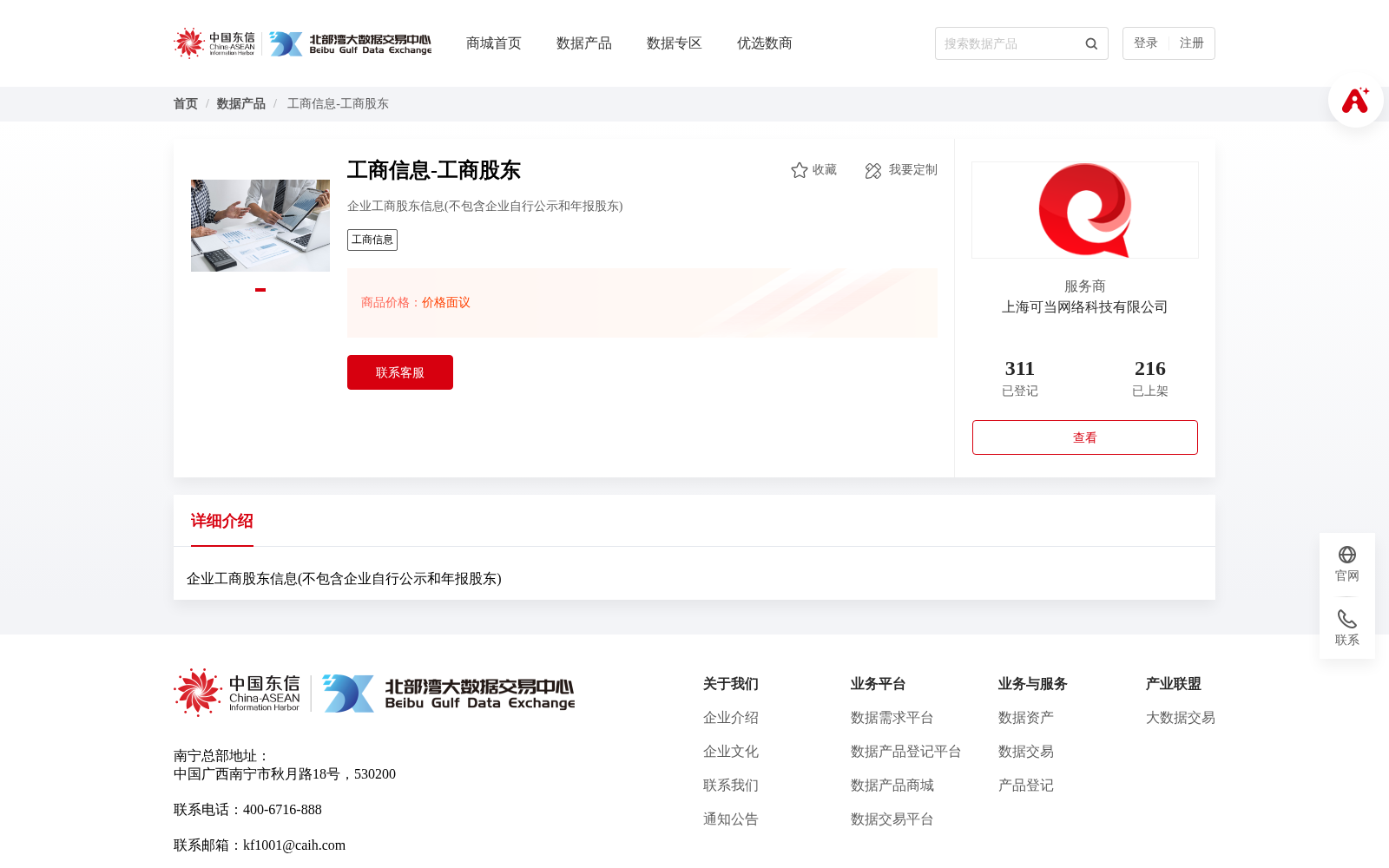Screen dimensions: 1389x868
Task: Click the service provider red logo
Action: pyautogui.click(x=1085, y=210)
